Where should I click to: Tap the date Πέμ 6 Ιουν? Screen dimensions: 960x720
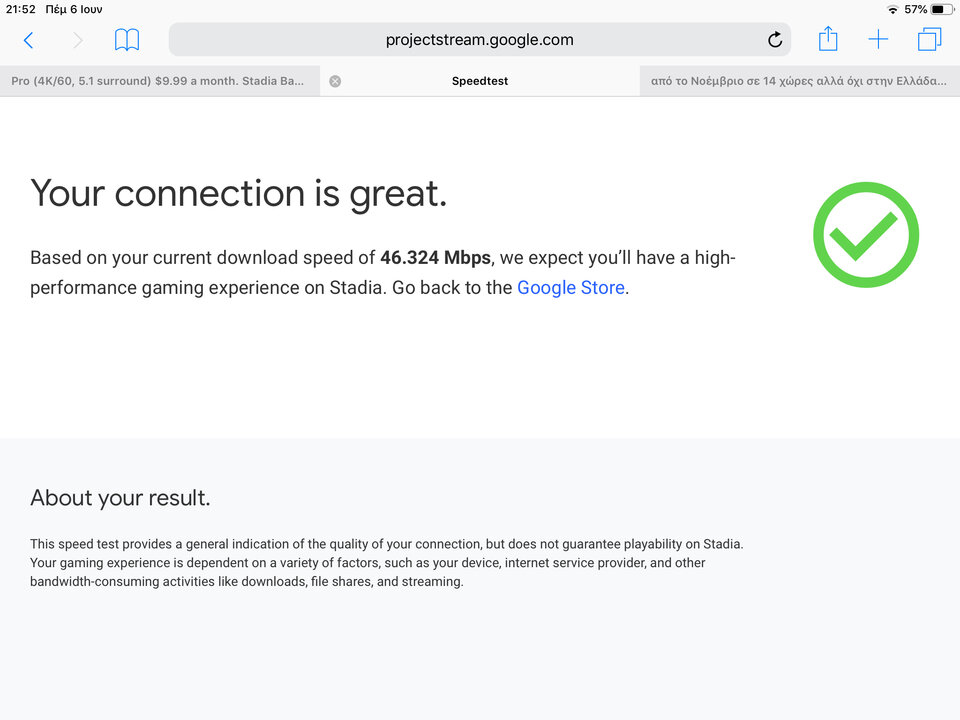(x=73, y=9)
